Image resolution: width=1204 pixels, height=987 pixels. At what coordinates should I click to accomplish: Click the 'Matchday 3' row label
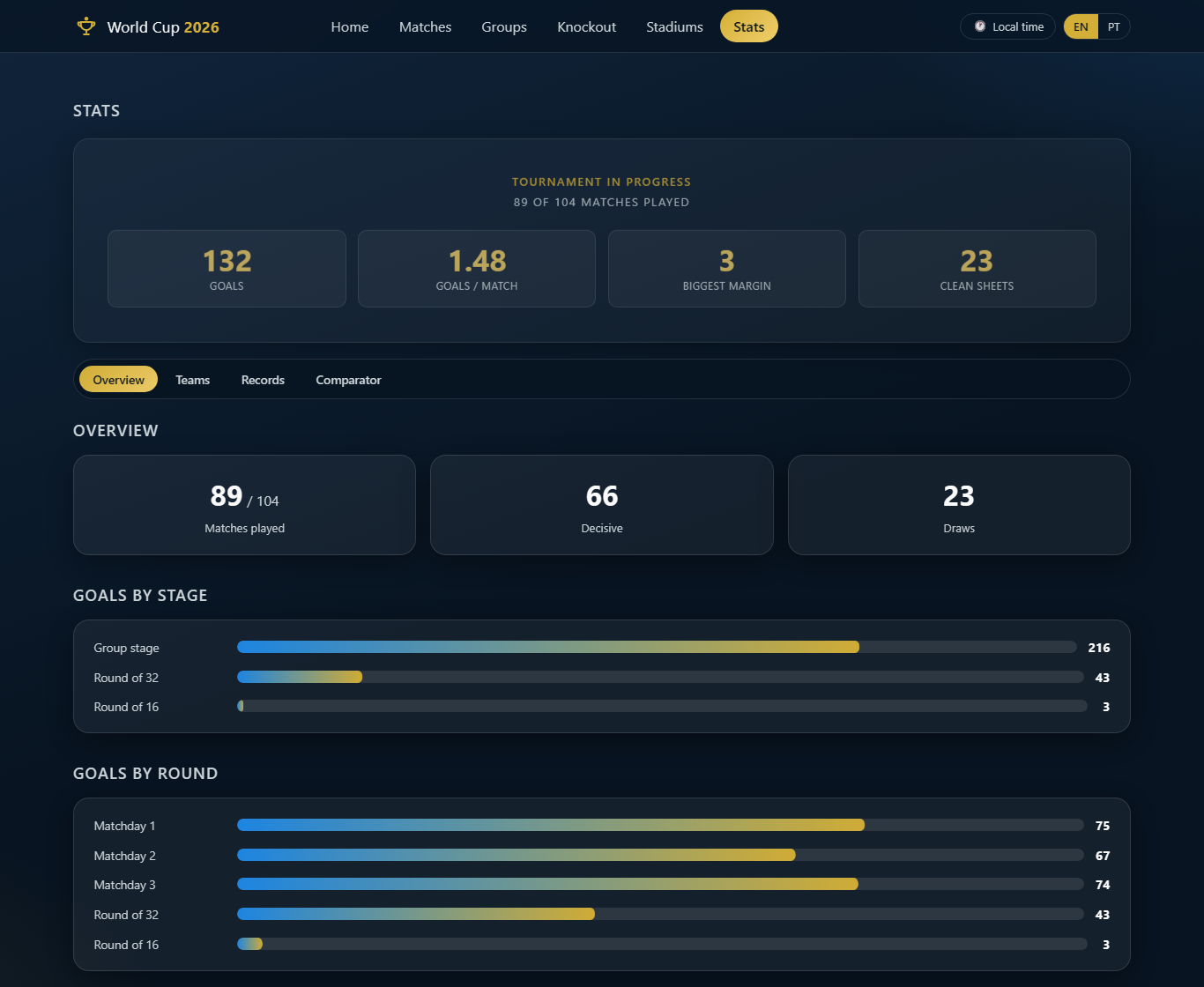pyautogui.click(x=125, y=885)
